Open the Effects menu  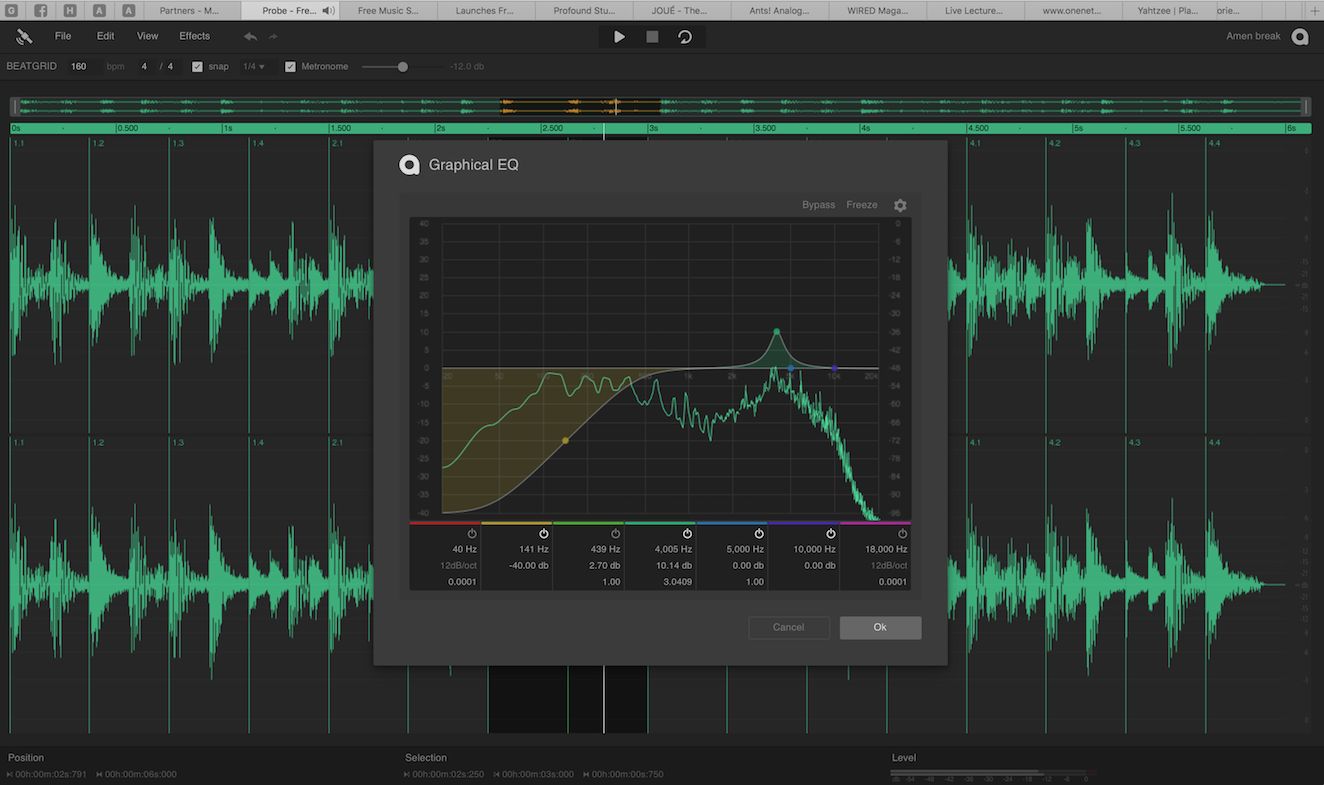click(x=194, y=35)
